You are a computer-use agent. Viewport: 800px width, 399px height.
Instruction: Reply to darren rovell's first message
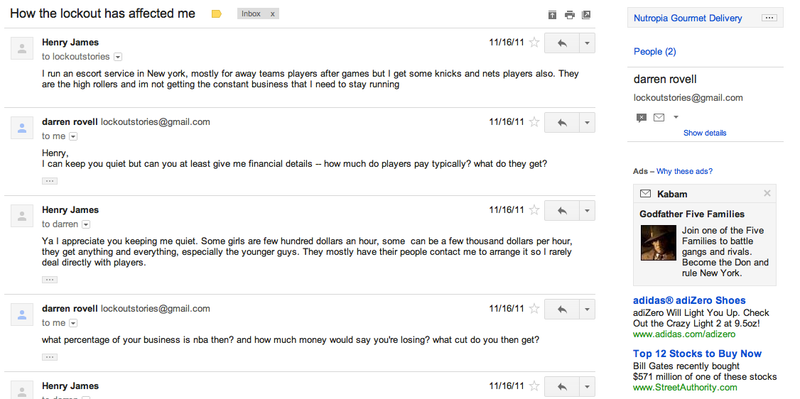562,122
